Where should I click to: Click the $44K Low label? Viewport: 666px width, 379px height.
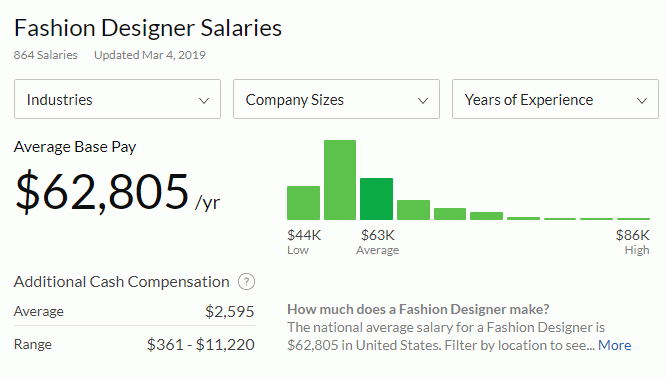click(304, 242)
